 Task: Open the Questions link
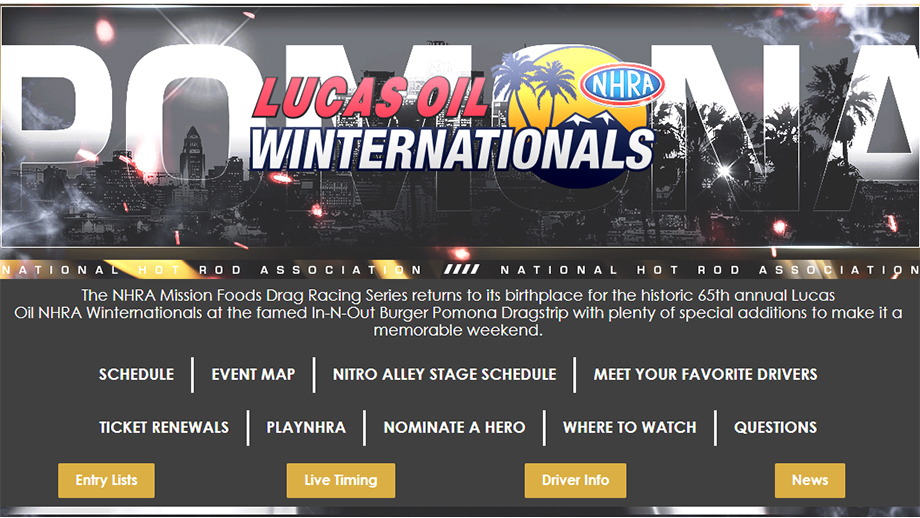pyautogui.click(x=775, y=427)
